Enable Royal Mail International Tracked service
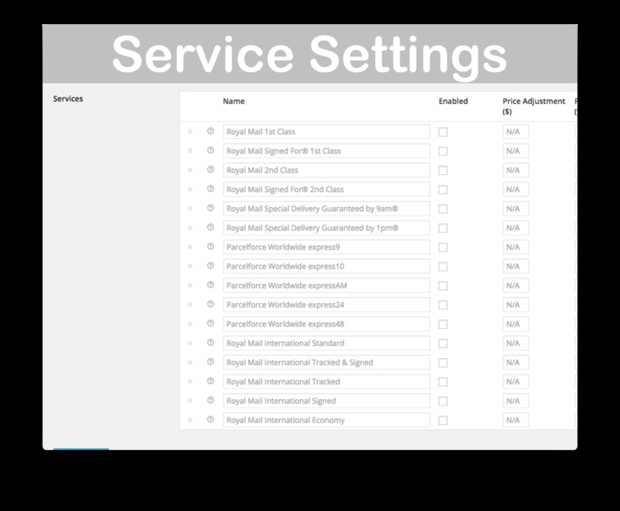The height and width of the screenshot is (511, 620). [443, 382]
